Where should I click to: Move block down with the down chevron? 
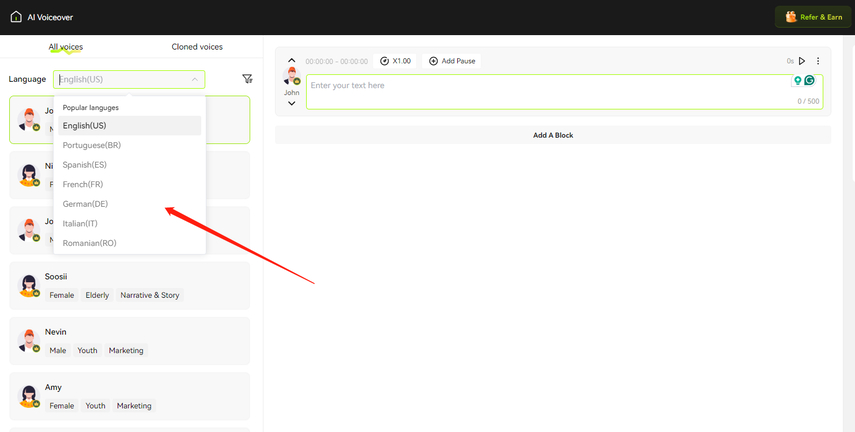tap(292, 104)
